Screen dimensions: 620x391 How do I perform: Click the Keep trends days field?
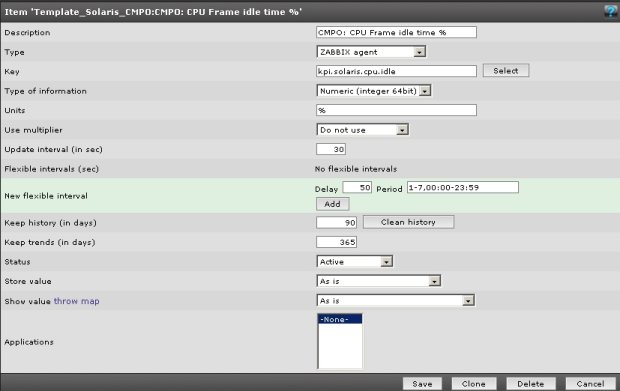pyautogui.click(x=336, y=242)
